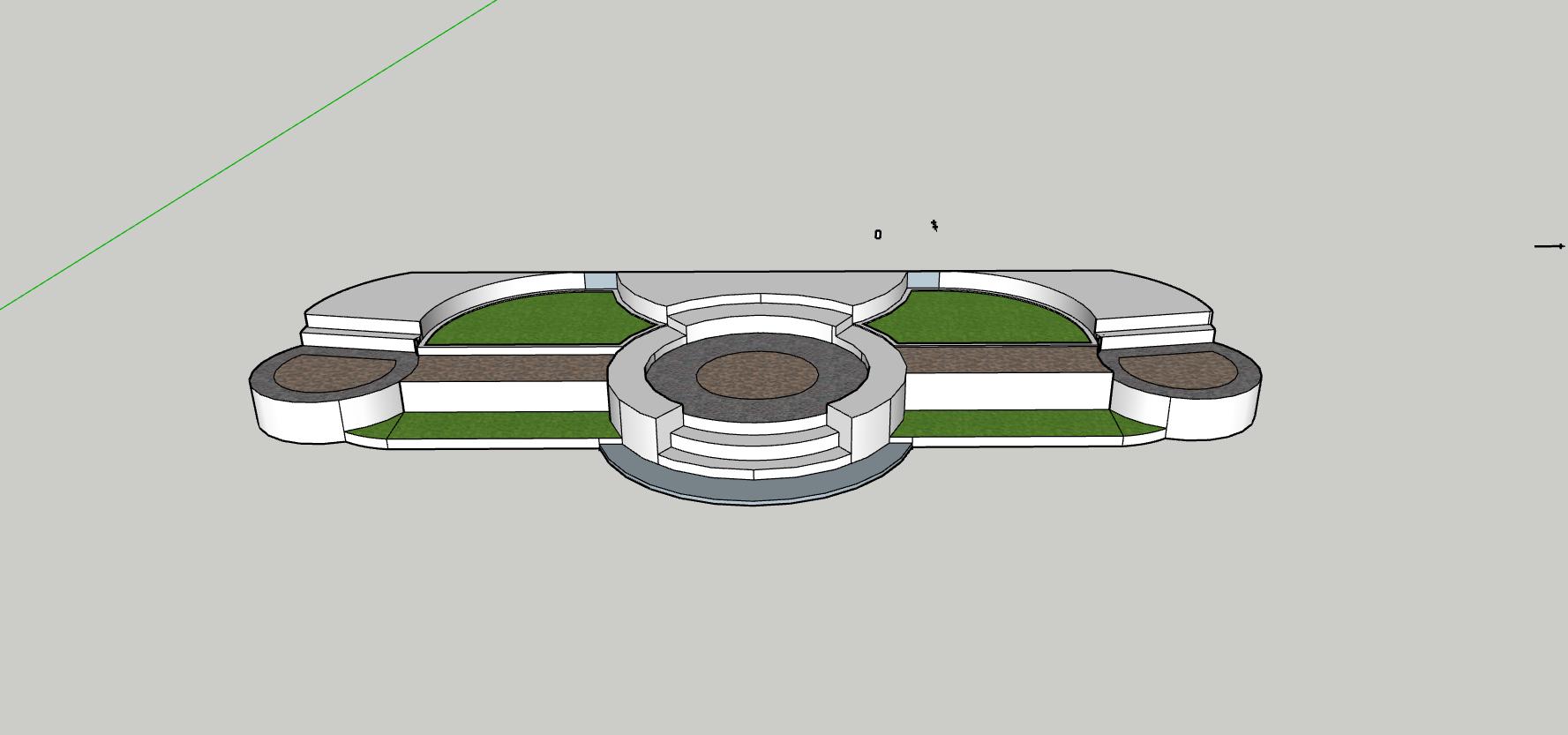1568x735 pixels.
Task: Select the brown circle in the central plaza
Action: 756,376
